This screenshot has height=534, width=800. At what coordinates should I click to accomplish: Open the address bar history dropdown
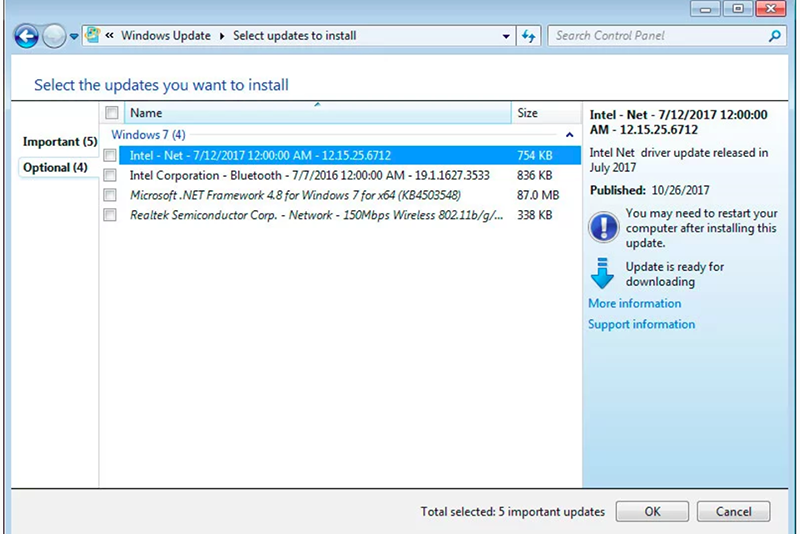506,36
